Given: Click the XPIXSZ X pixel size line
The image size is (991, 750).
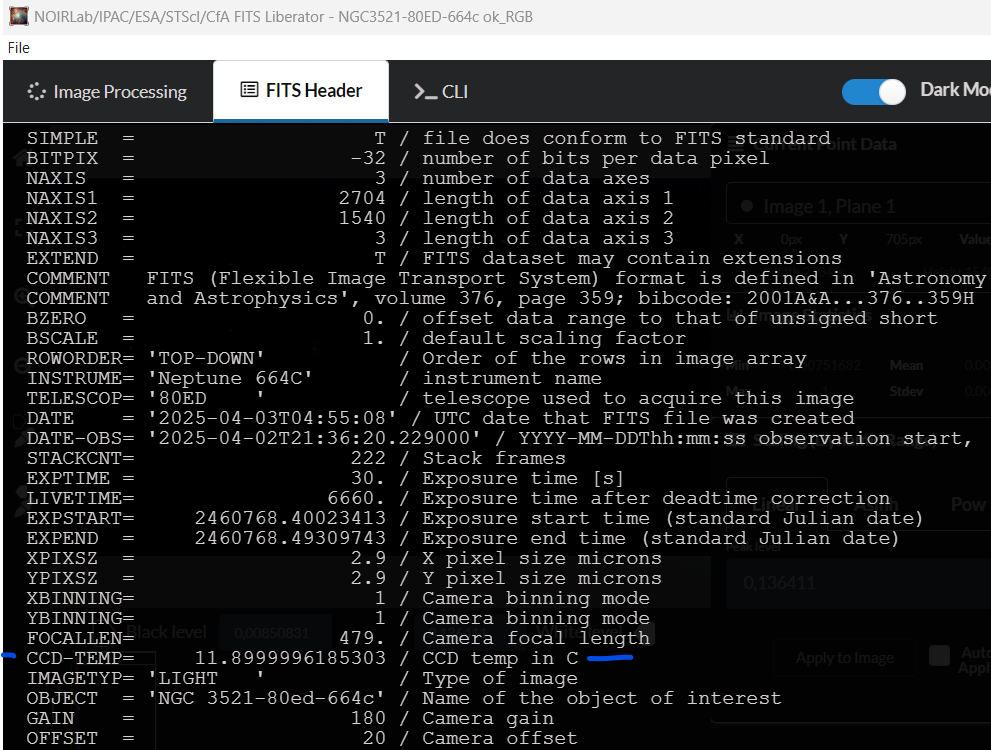Looking at the screenshot, I should click(x=344, y=558).
